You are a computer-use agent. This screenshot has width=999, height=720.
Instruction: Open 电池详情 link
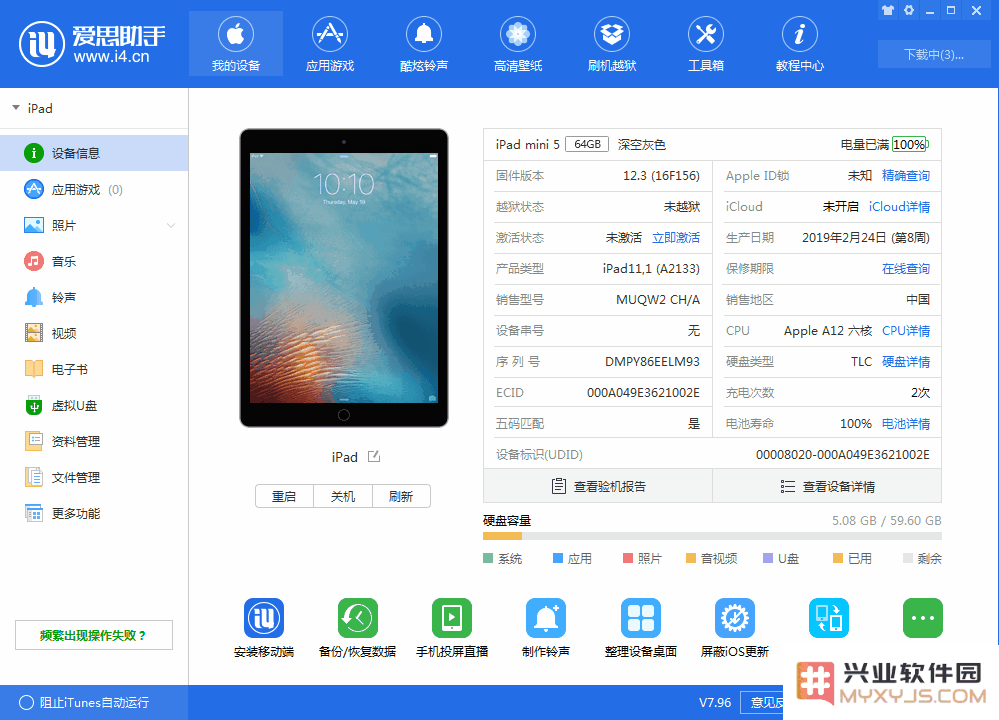[905, 424]
